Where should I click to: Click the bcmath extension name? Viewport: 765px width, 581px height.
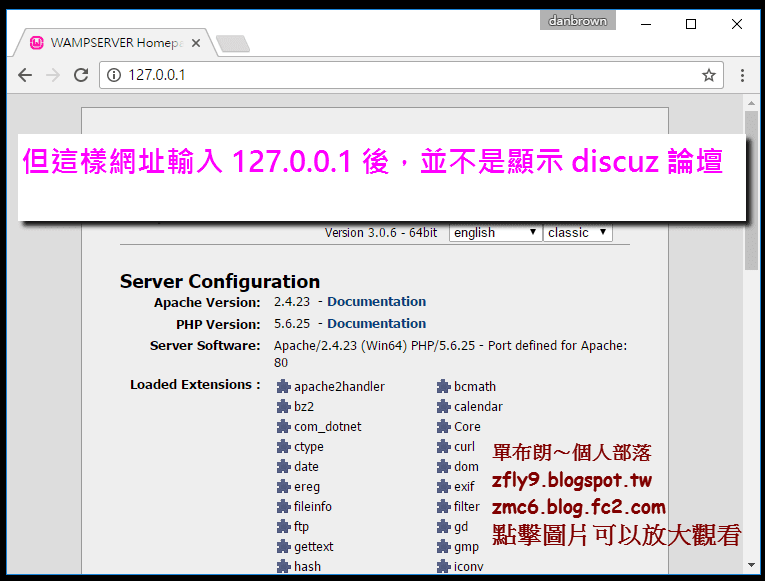pos(475,387)
